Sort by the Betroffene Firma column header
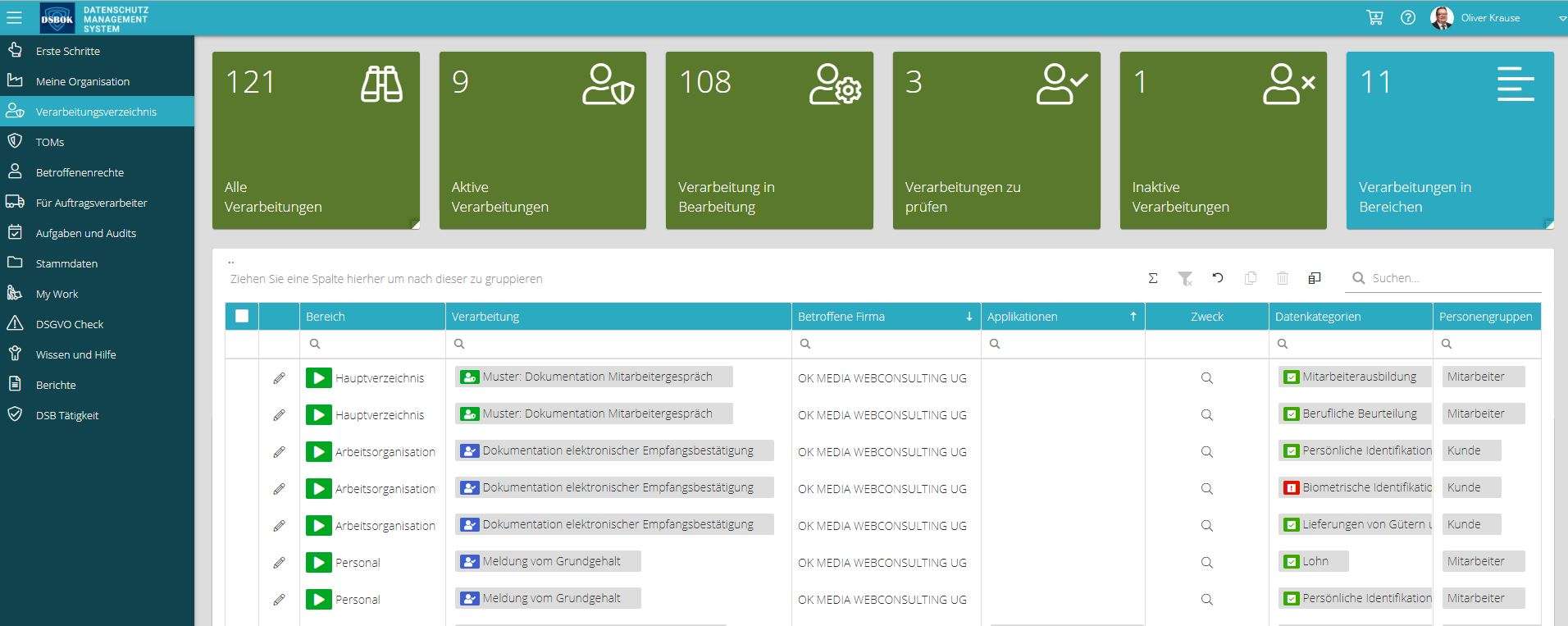The width and height of the screenshot is (1568, 626). point(841,317)
